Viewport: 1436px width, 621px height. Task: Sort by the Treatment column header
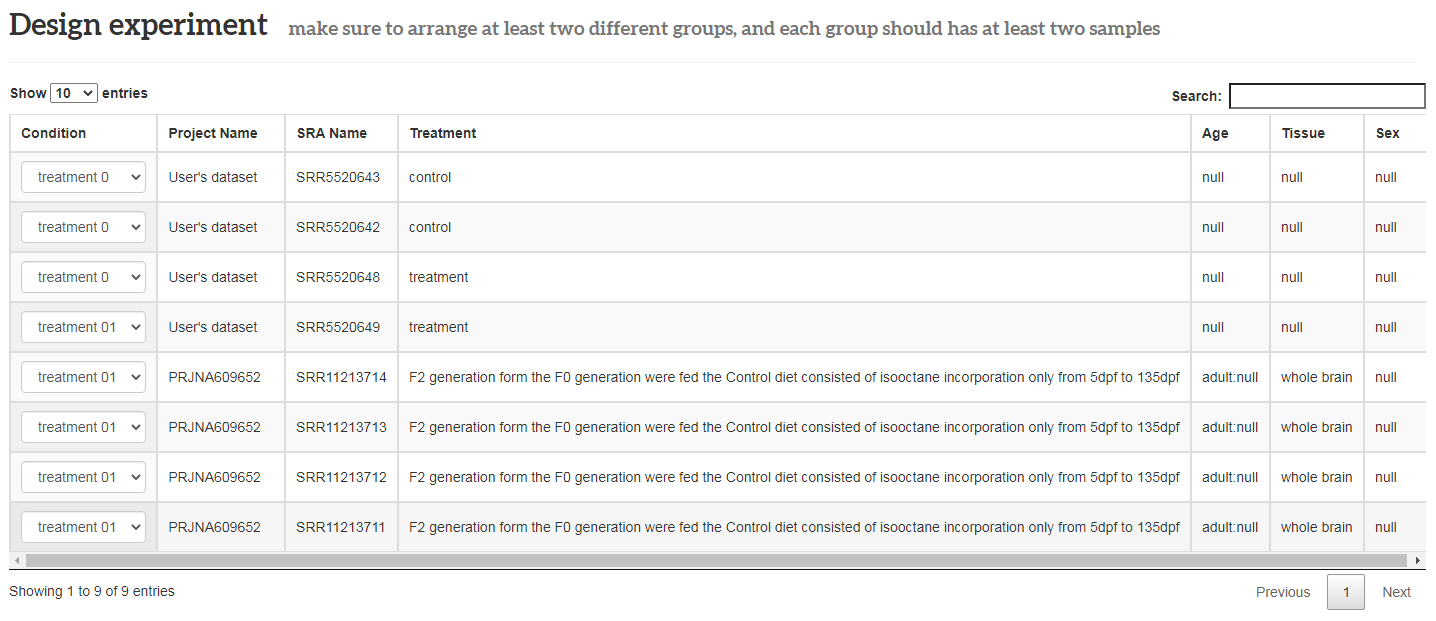[x=443, y=133]
